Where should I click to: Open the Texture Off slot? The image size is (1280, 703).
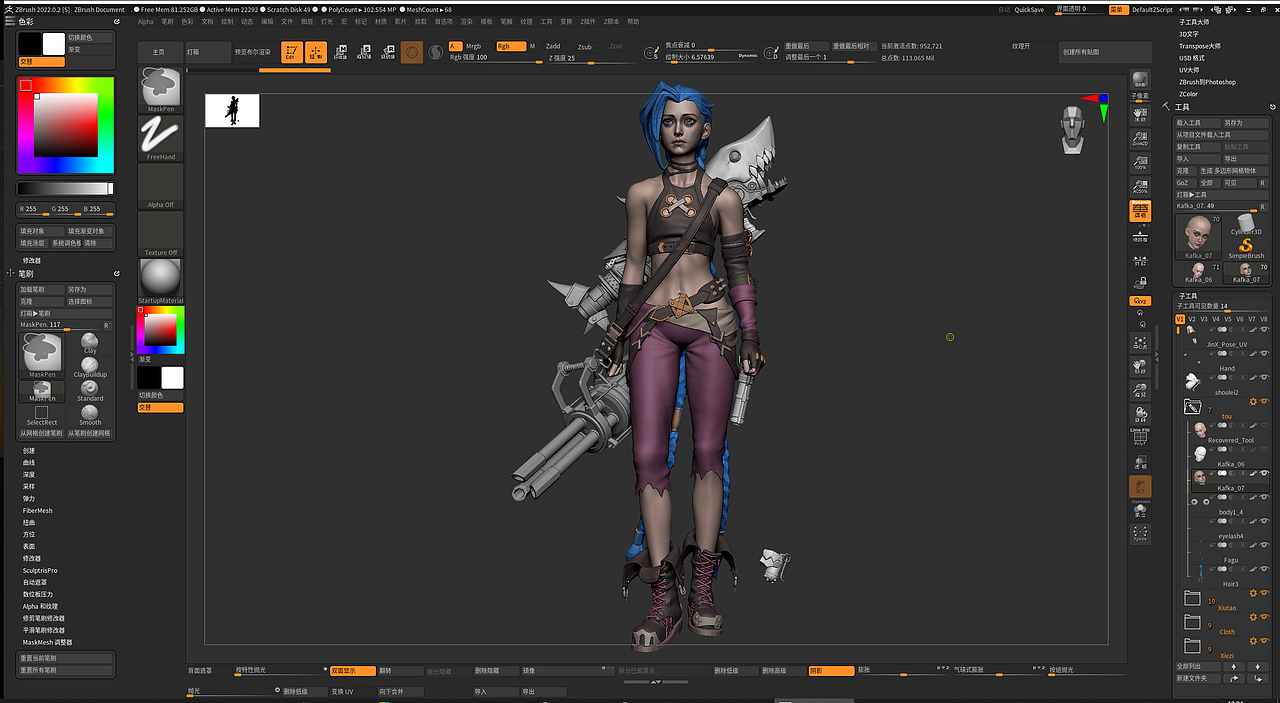click(160, 234)
